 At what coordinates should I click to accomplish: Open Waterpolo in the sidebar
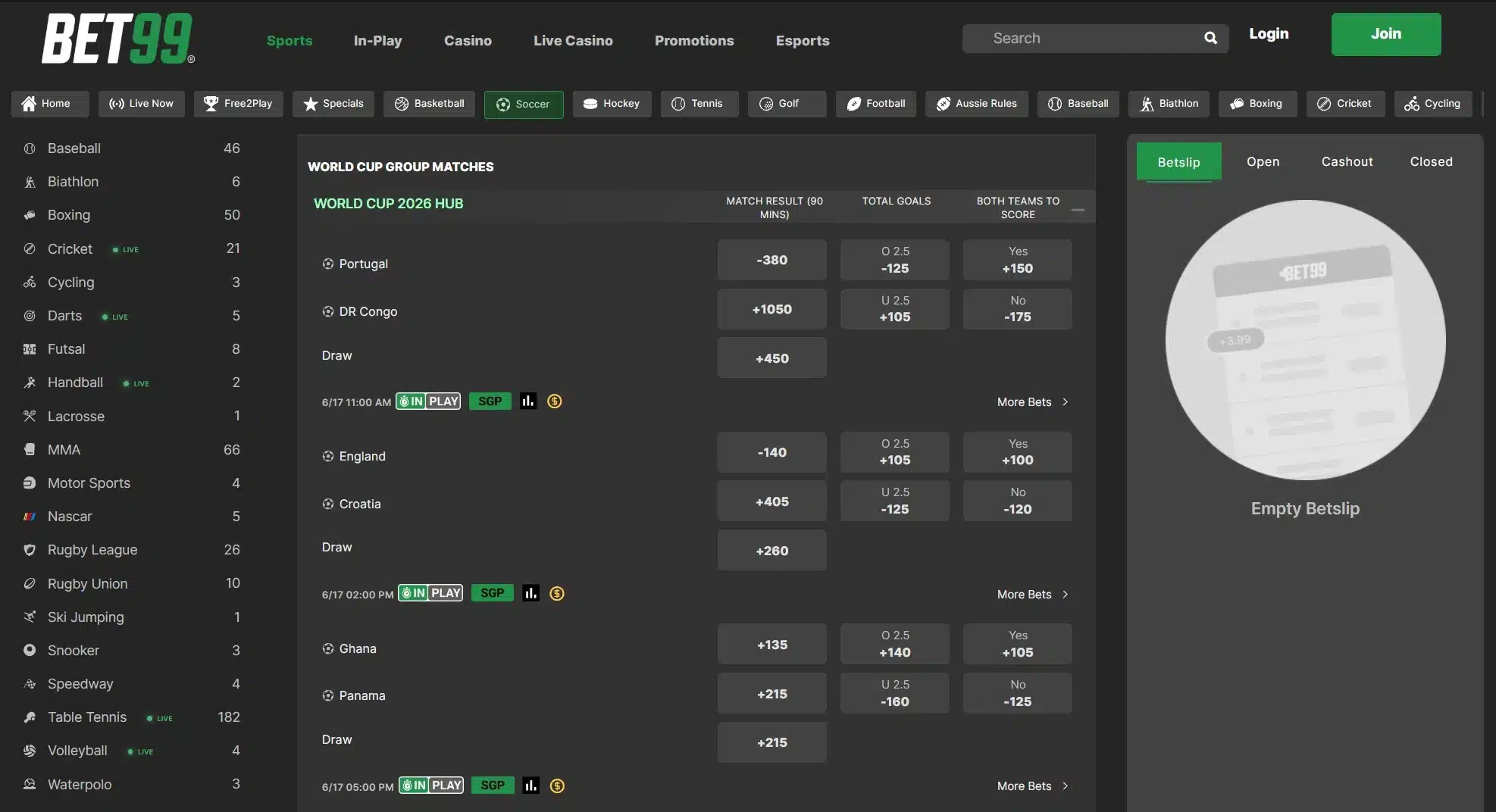[132, 784]
